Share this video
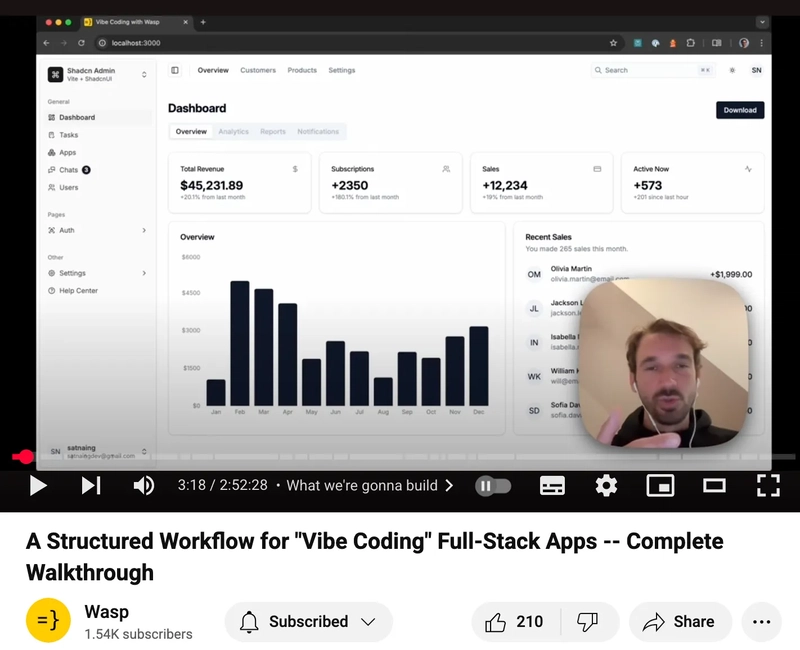 [x=680, y=621]
